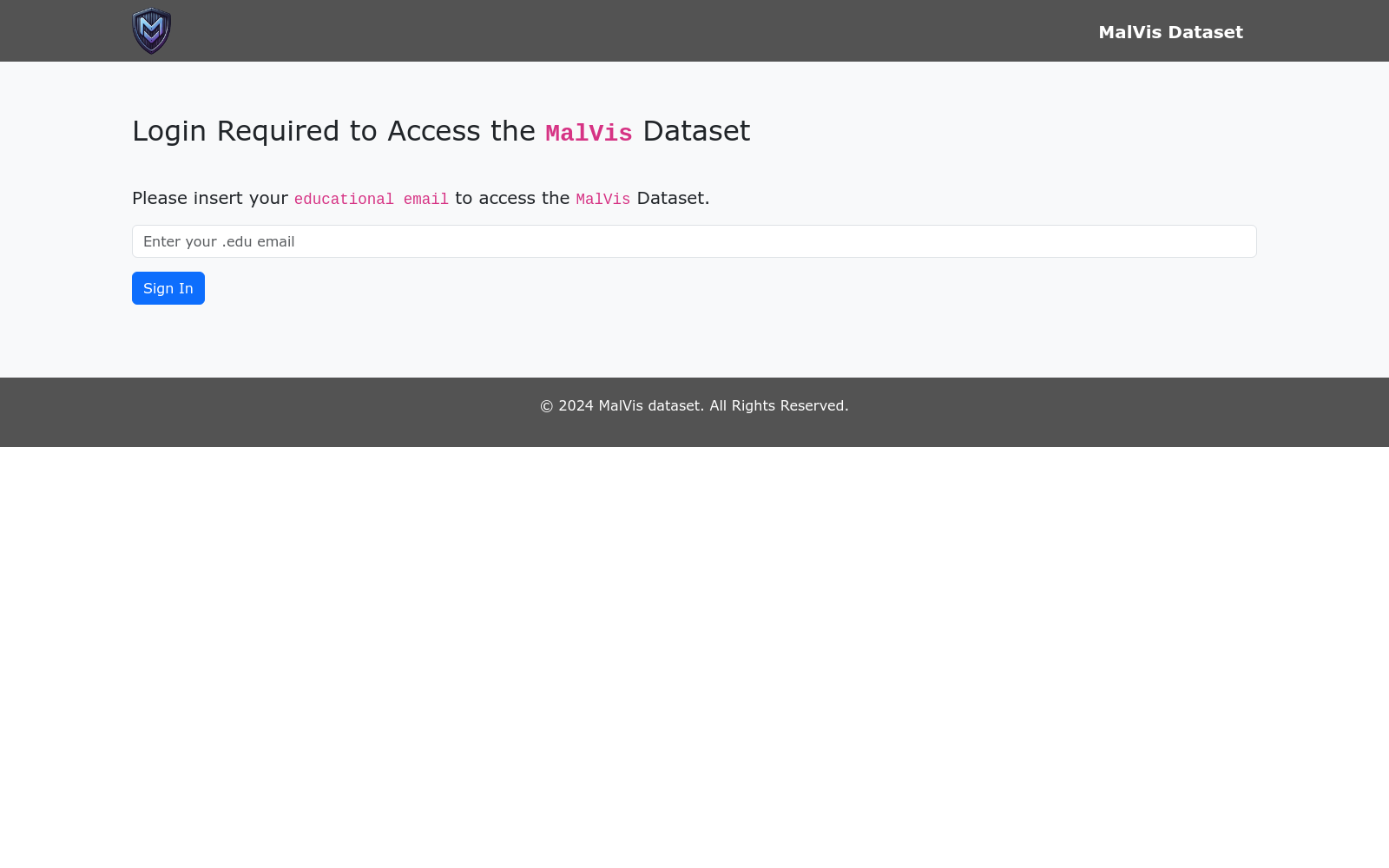This screenshot has width=1389, height=868.
Task: Click "Dataset" at the heading's end
Action: click(x=696, y=131)
